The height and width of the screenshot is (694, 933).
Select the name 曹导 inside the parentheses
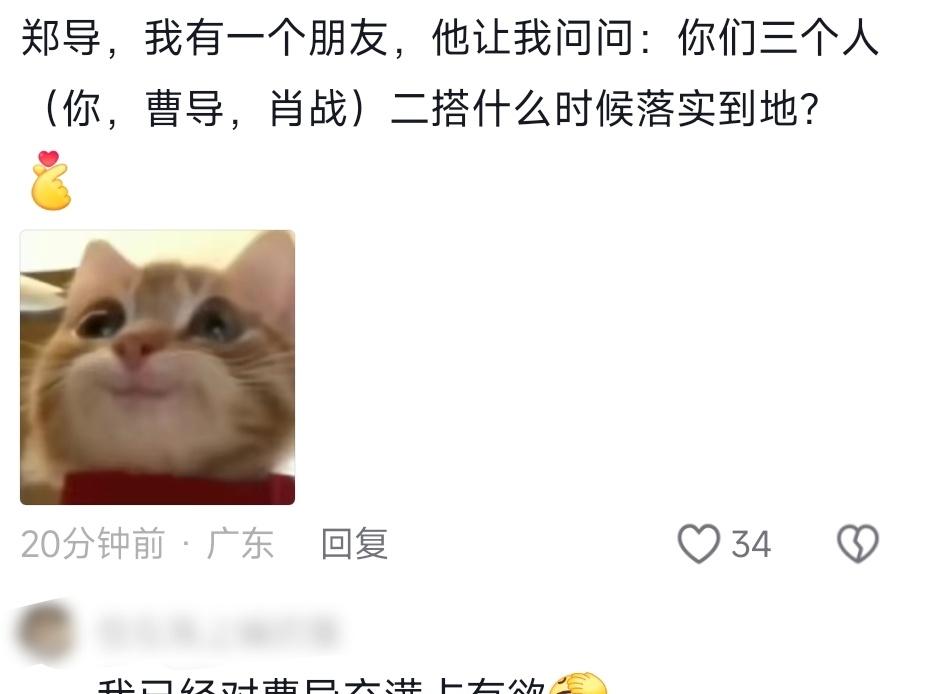184,109
